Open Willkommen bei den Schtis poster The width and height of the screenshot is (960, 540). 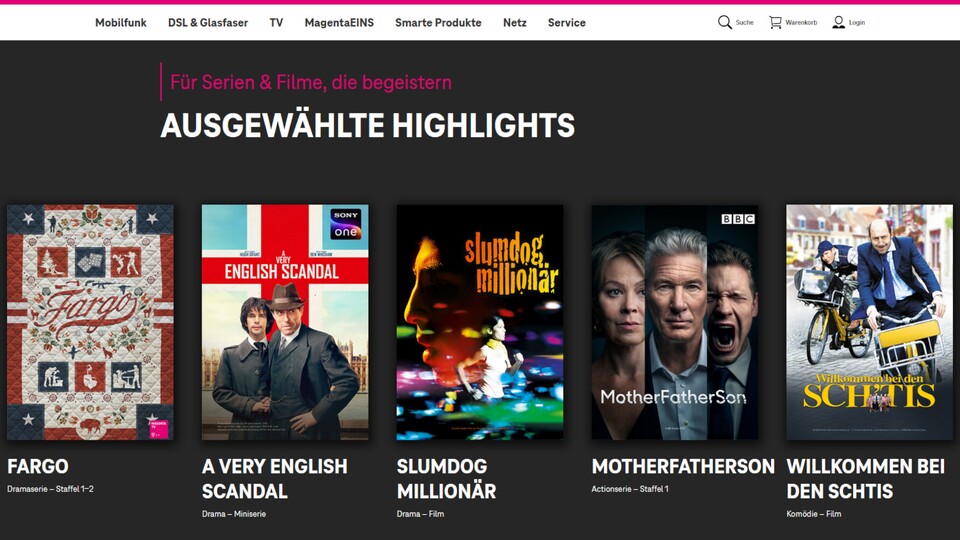(x=869, y=322)
